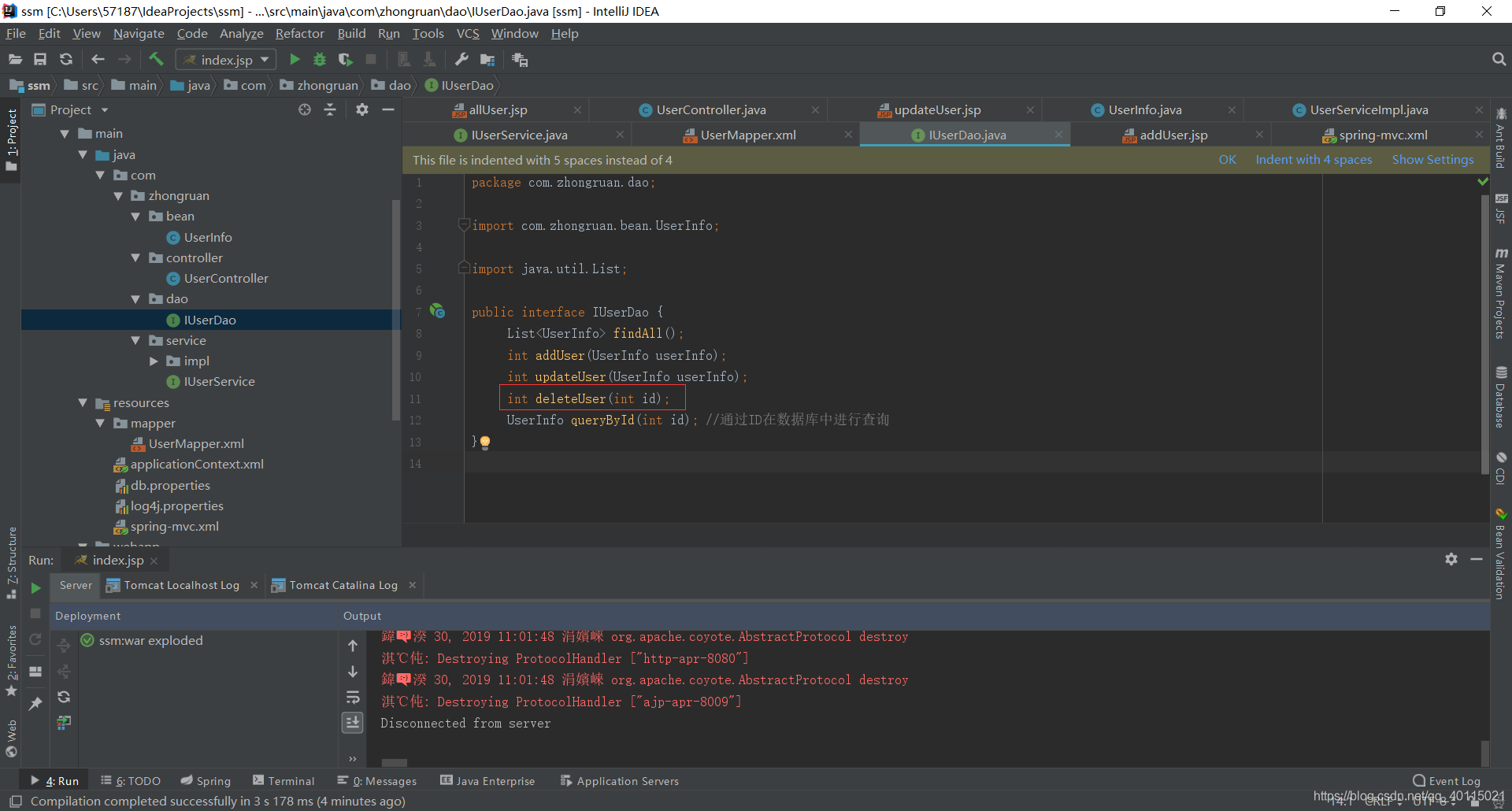
Task: Open the VCS menu
Action: tap(468, 33)
